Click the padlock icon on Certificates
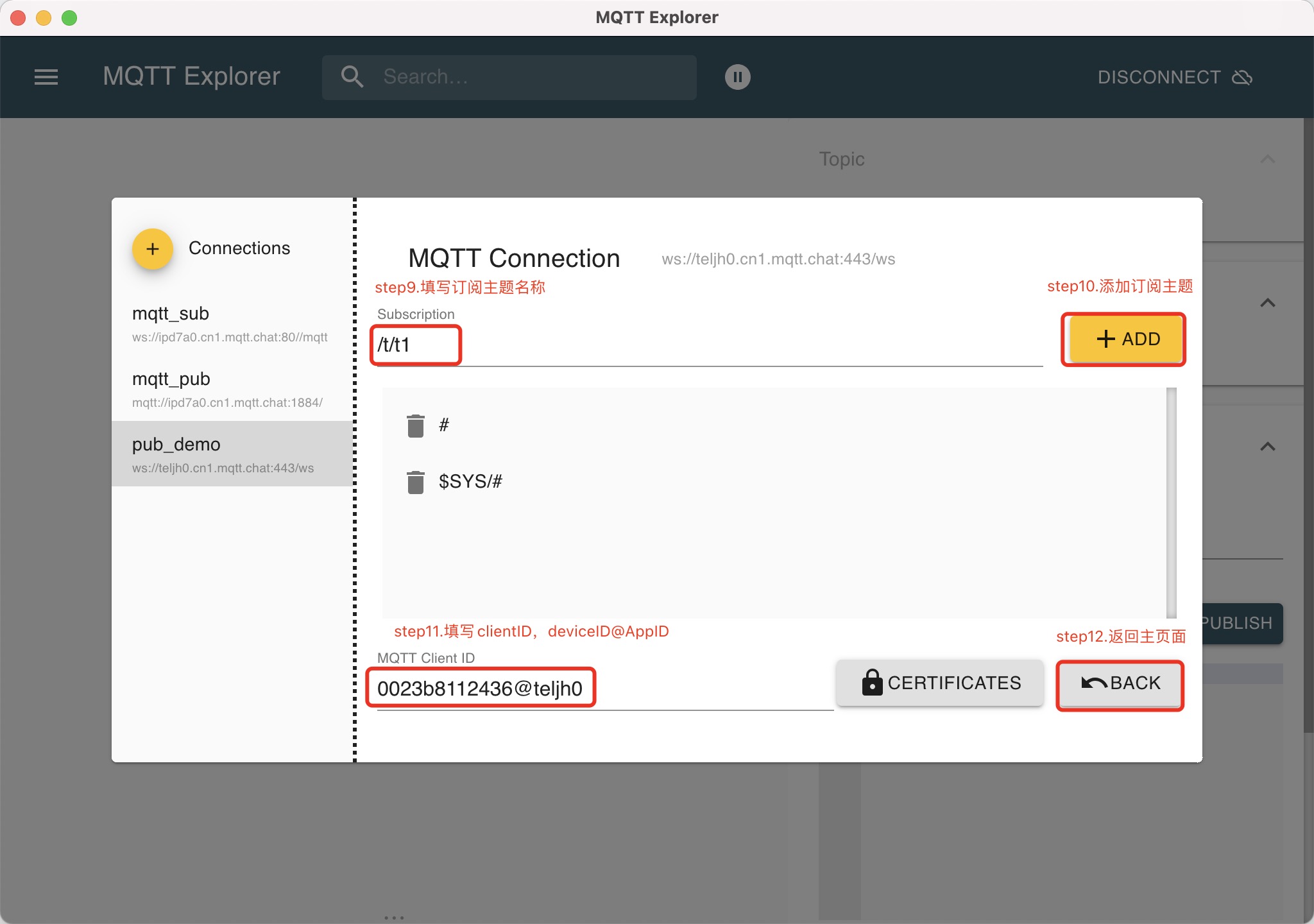This screenshot has height=924, width=1314. click(871, 683)
